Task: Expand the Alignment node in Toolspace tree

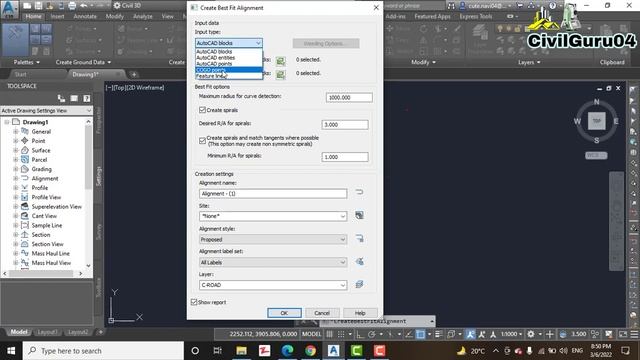Action: pos(16,178)
